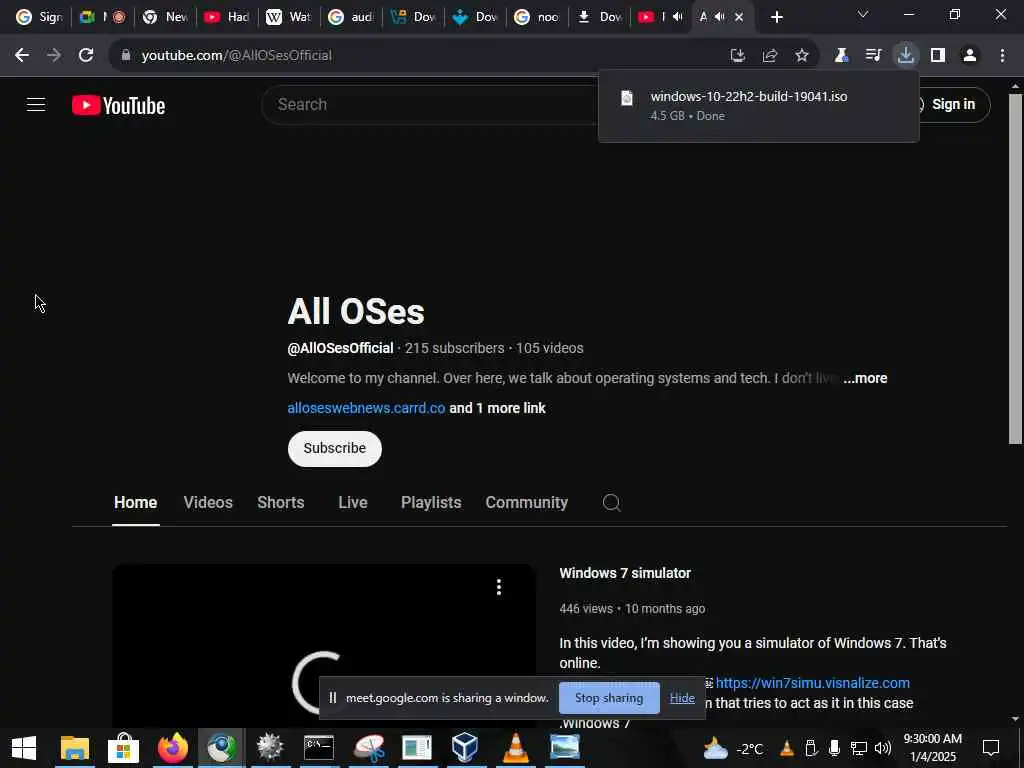This screenshot has height=768, width=1024.
Task: Open the 'Windows 7 simulator' video title
Action: (x=625, y=573)
